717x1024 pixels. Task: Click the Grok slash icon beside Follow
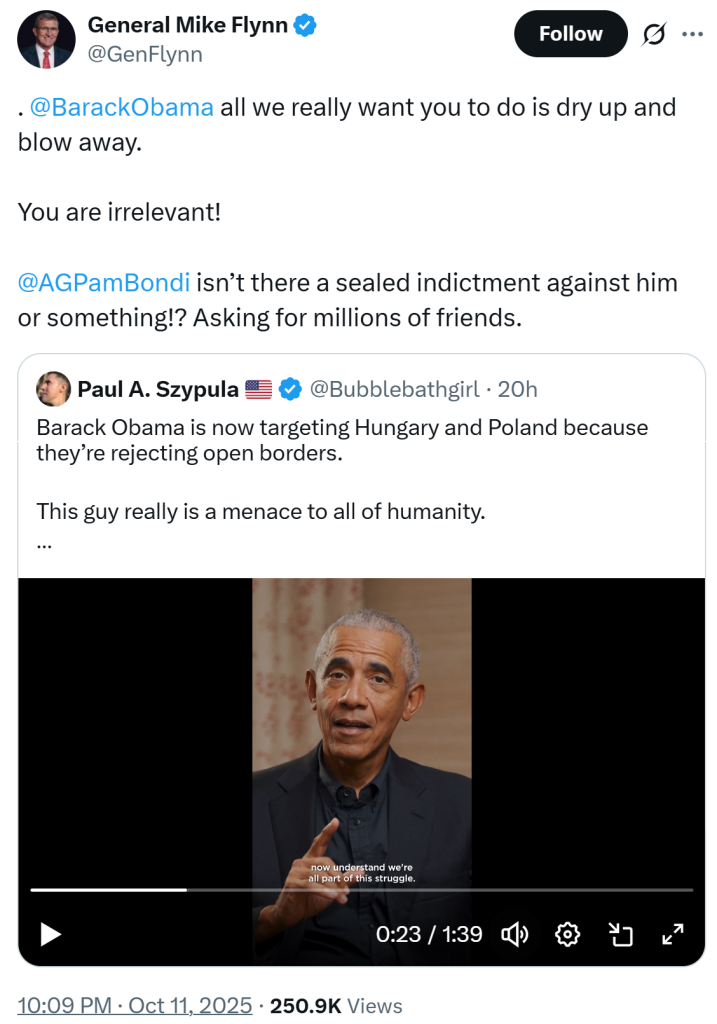[x=654, y=34]
